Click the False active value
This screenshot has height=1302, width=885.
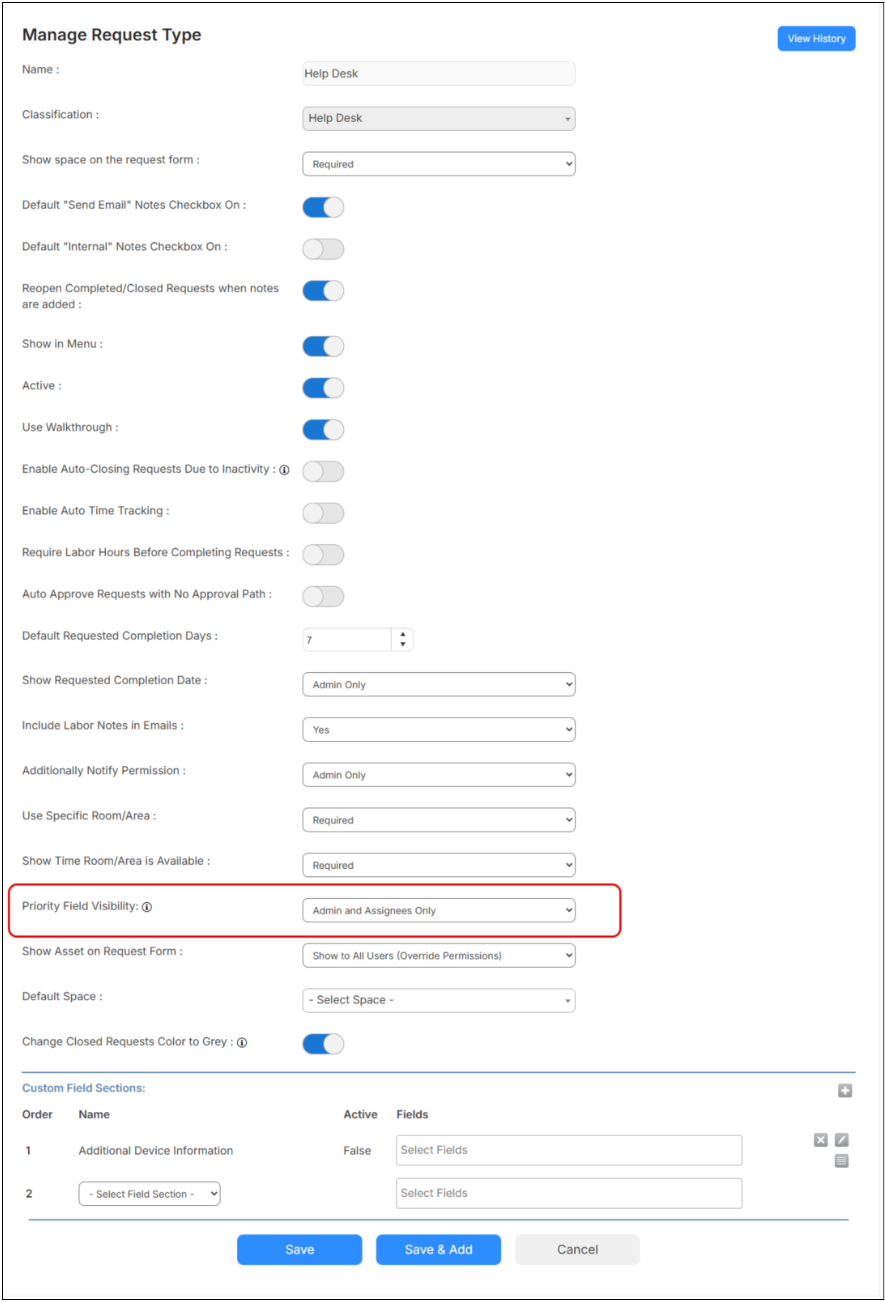pyautogui.click(x=357, y=1151)
